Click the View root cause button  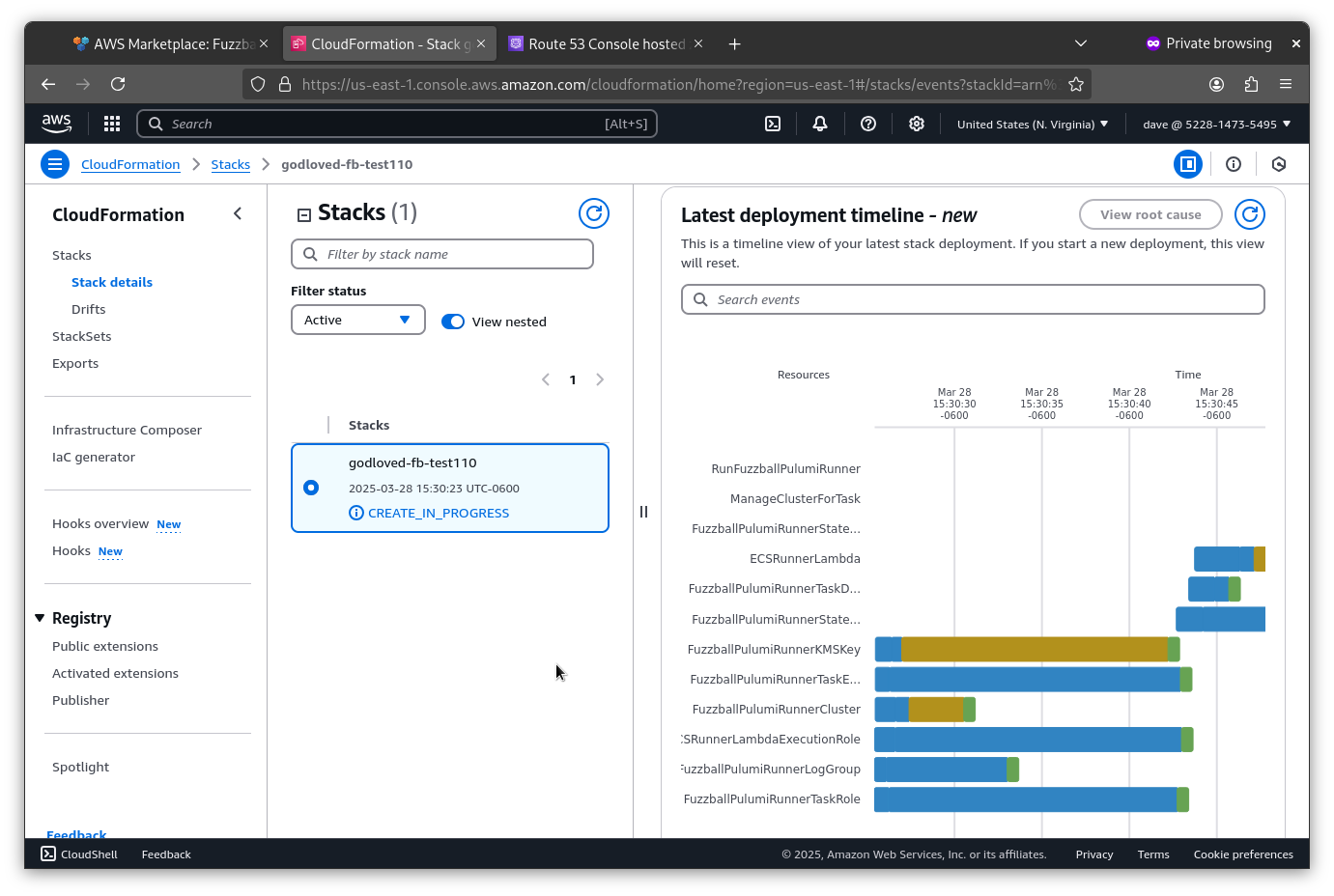pos(1150,214)
